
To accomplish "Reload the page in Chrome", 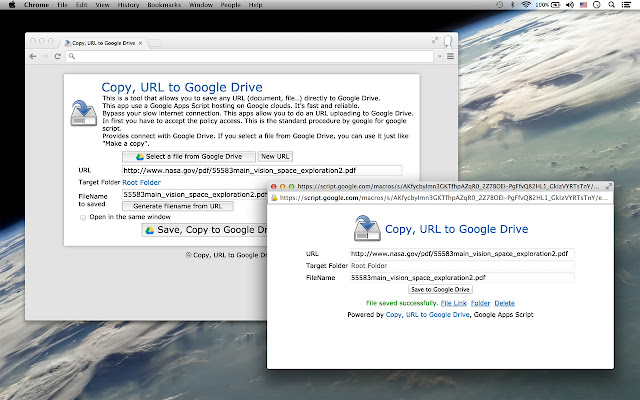I will [58, 56].
